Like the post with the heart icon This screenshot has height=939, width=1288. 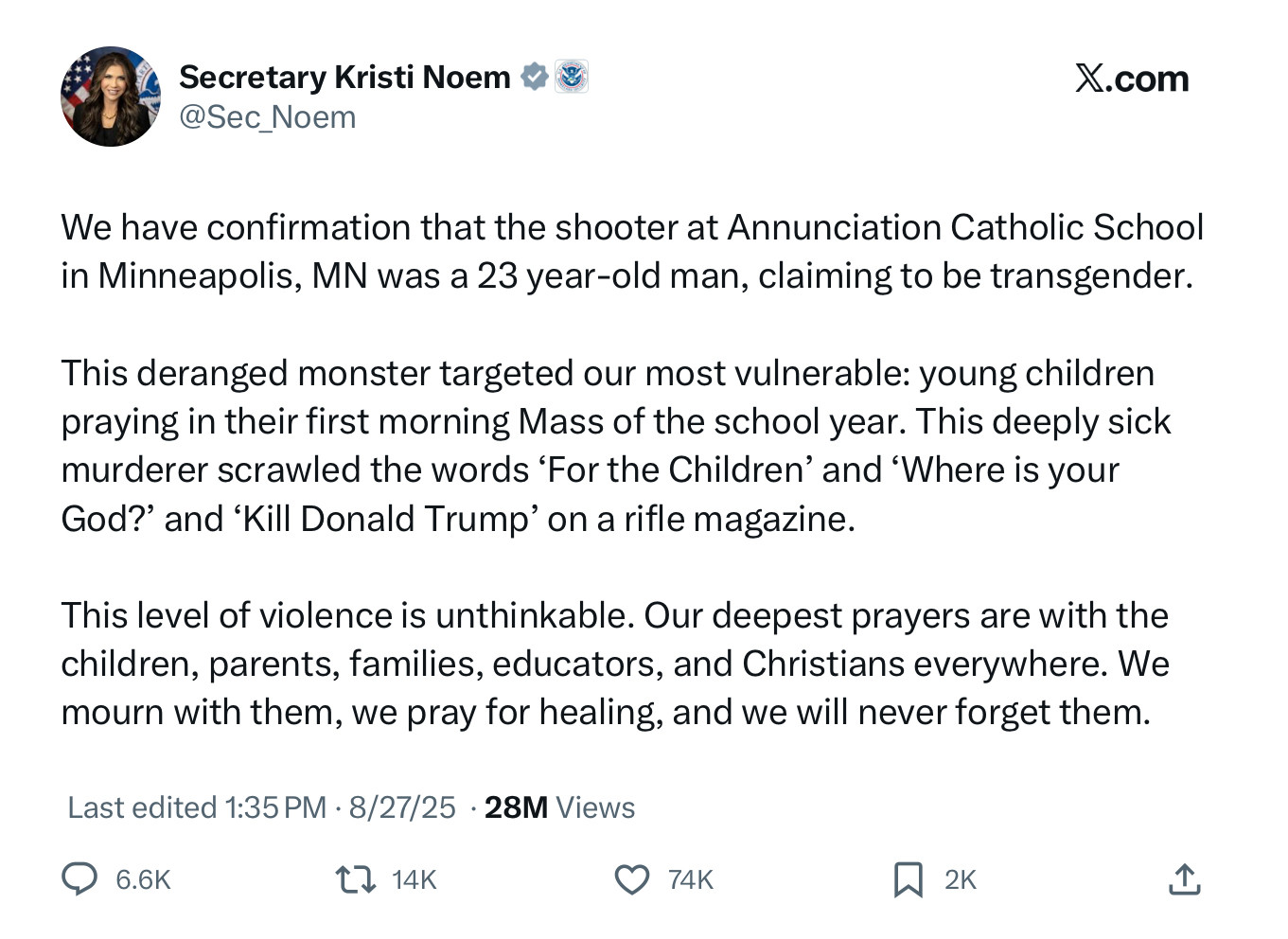pyautogui.click(x=632, y=879)
